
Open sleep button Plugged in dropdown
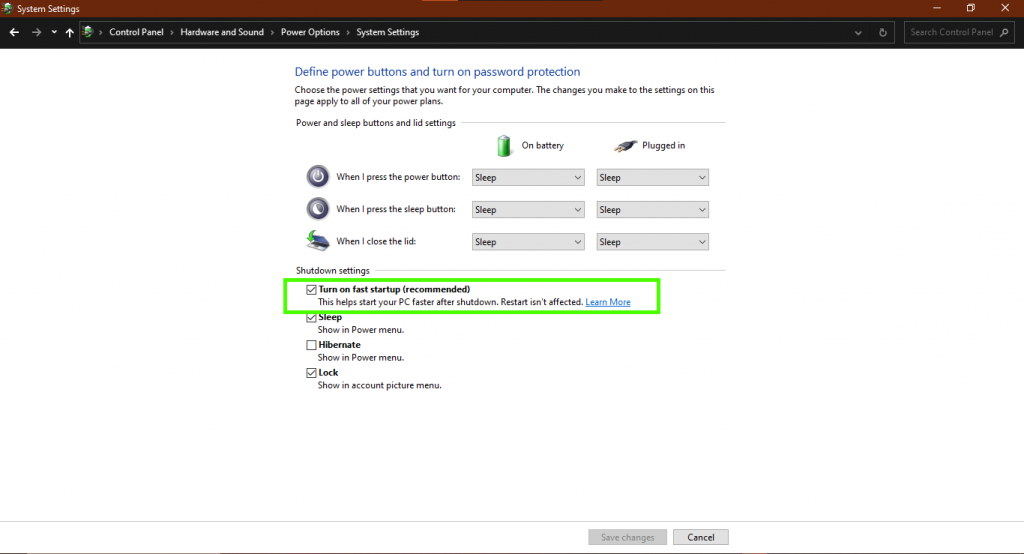(x=652, y=210)
